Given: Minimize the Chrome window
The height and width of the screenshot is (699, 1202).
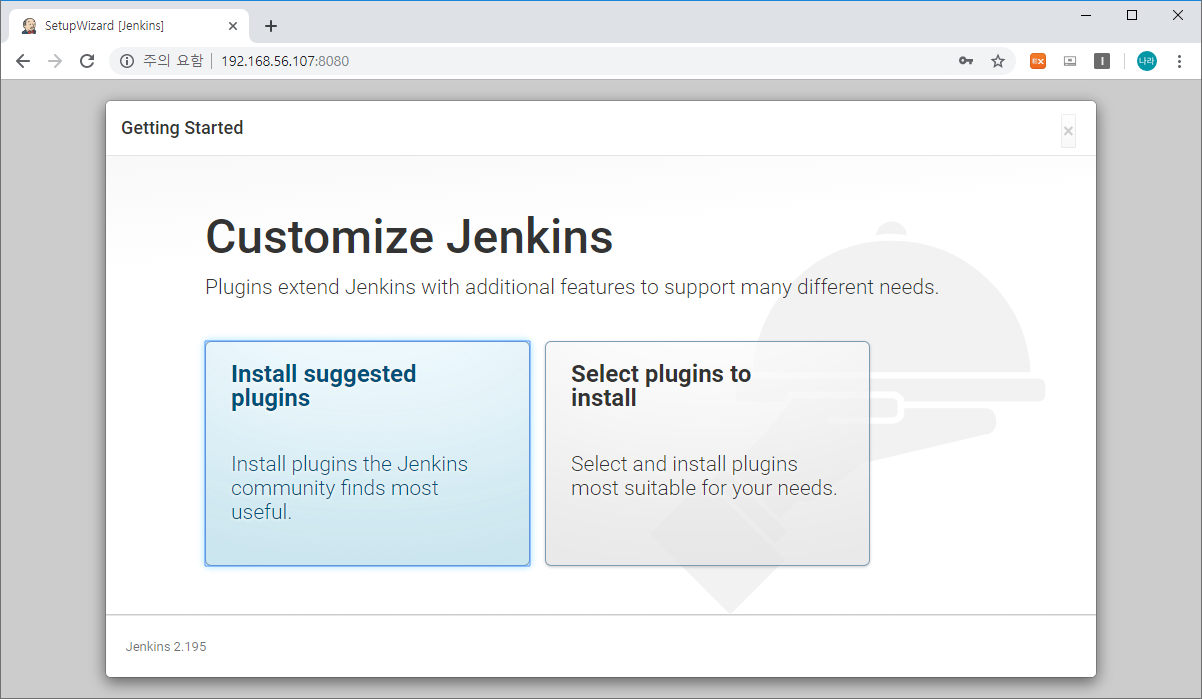Looking at the screenshot, I should pos(1086,15).
